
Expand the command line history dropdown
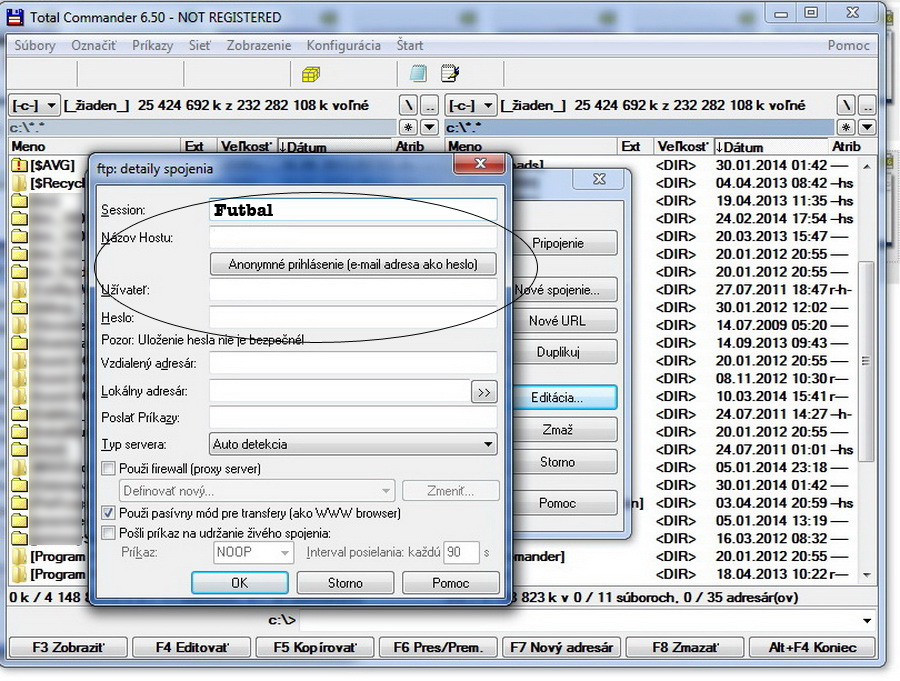point(867,620)
